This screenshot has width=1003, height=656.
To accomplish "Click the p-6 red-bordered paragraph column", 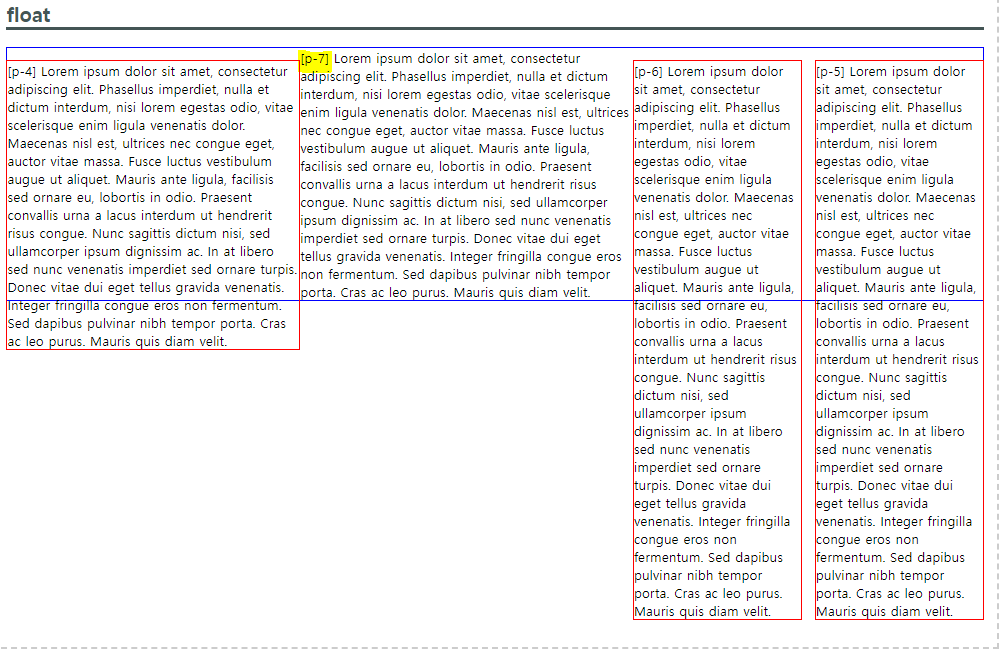I will [717, 340].
